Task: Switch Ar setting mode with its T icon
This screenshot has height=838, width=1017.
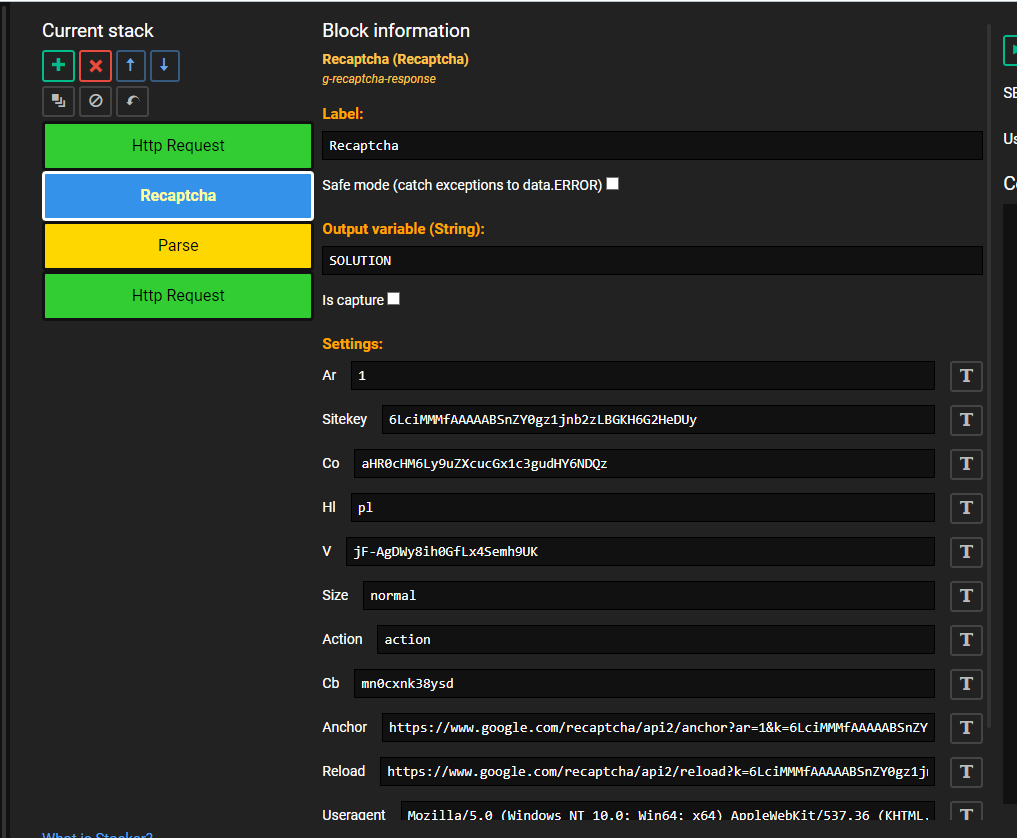Action: 966,376
